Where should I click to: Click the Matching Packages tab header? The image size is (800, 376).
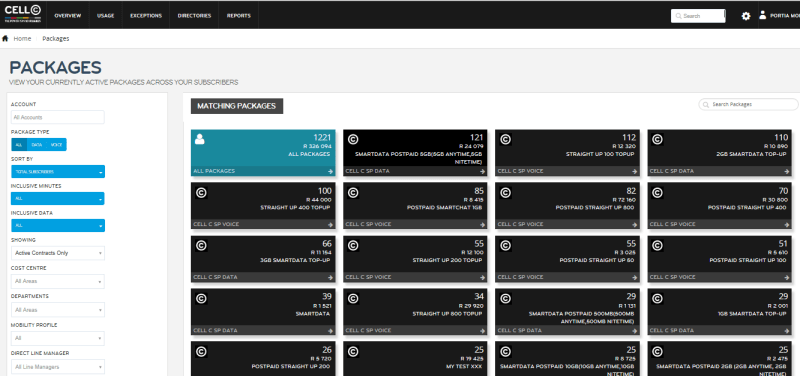coord(237,106)
